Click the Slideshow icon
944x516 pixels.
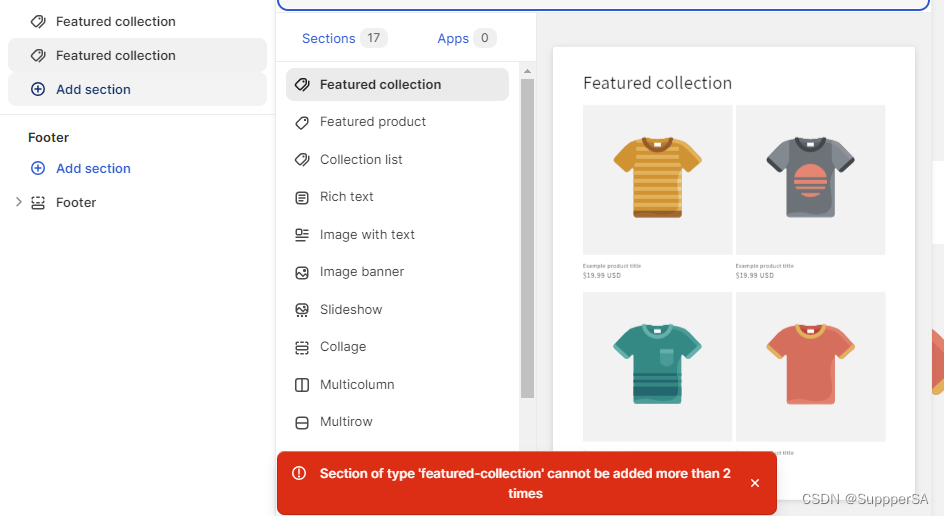pyautogui.click(x=302, y=310)
